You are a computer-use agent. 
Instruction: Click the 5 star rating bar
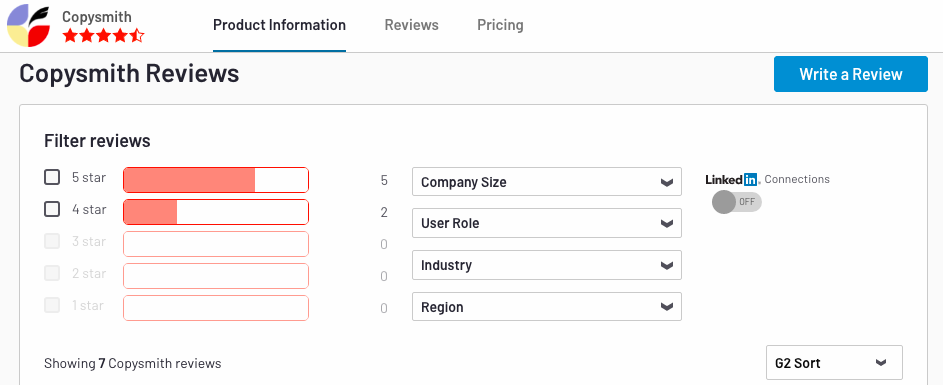click(x=216, y=180)
